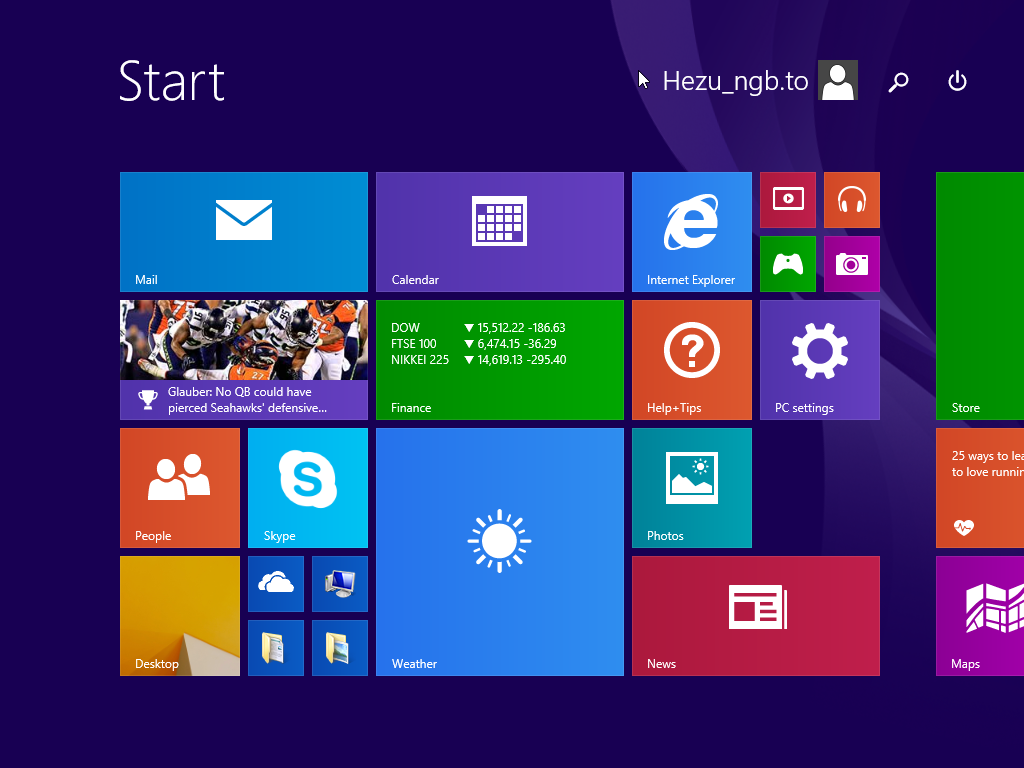Open the People tile

179,487
